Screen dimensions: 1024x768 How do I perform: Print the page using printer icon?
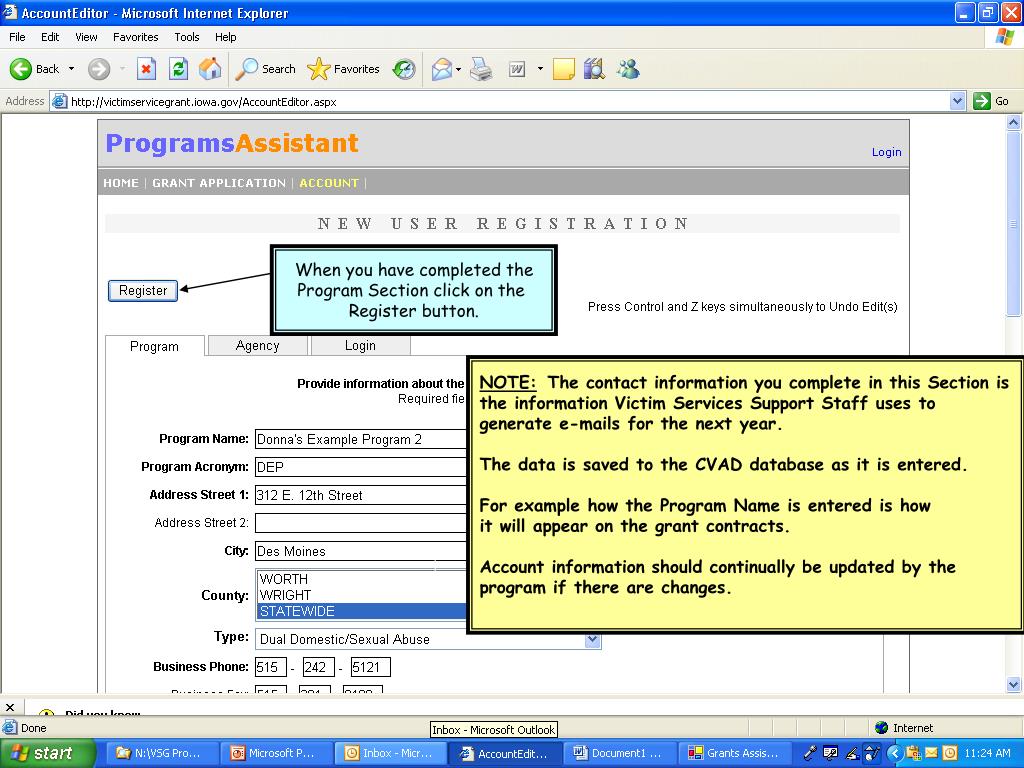[481, 69]
